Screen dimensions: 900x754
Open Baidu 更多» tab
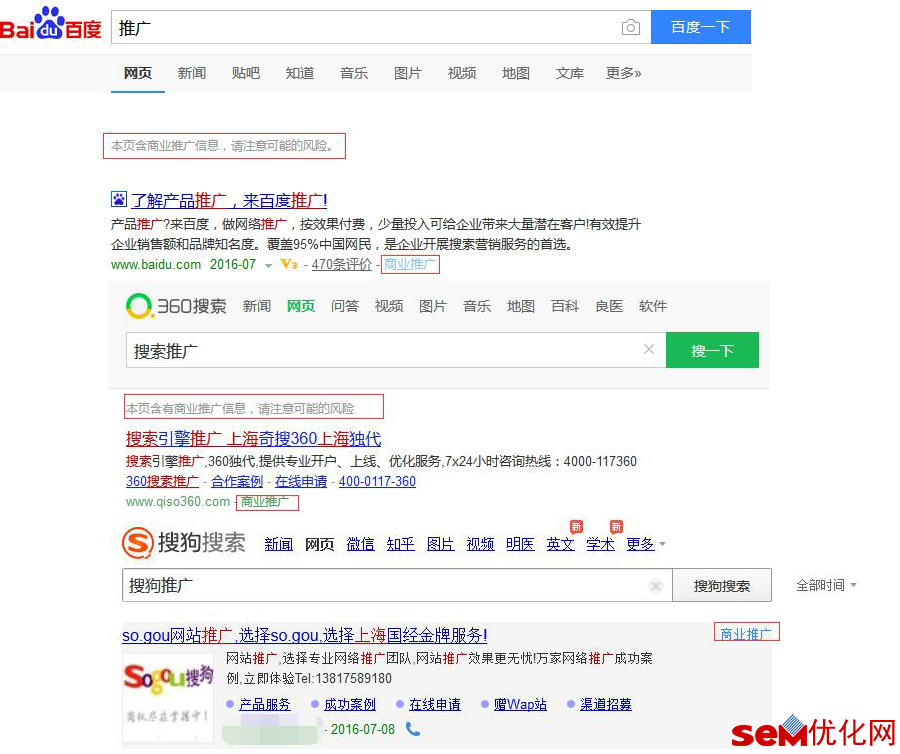click(x=623, y=73)
